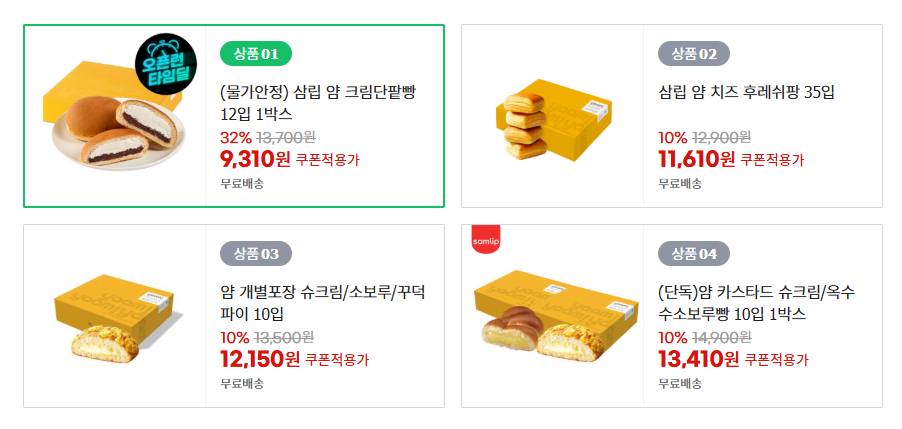Screen dimensions: 902x429
Task: Click the struck-through 13,700원 original price
Action: tap(286, 137)
